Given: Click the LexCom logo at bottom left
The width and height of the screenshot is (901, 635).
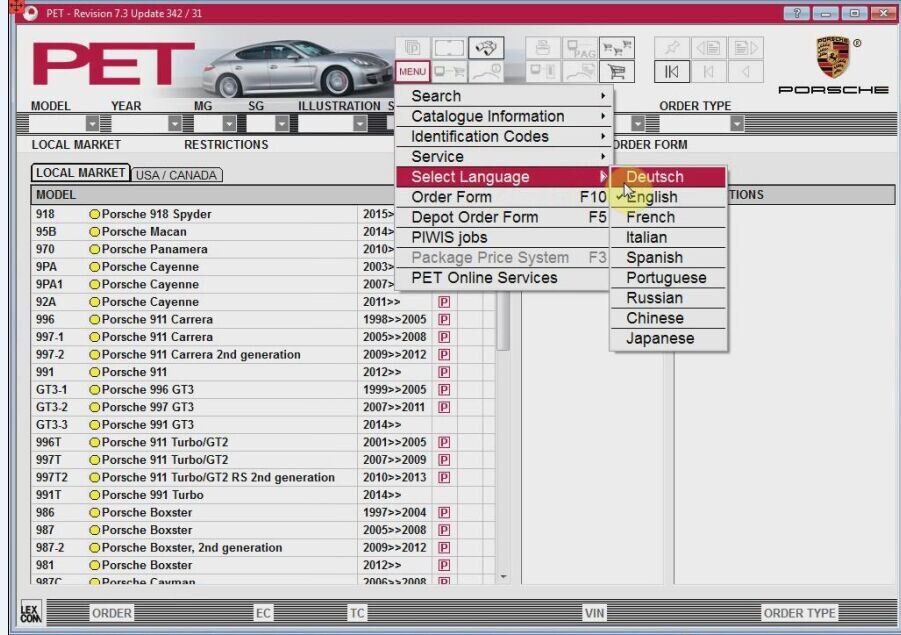Looking at the screenshot, I should (x=30, y=613).
